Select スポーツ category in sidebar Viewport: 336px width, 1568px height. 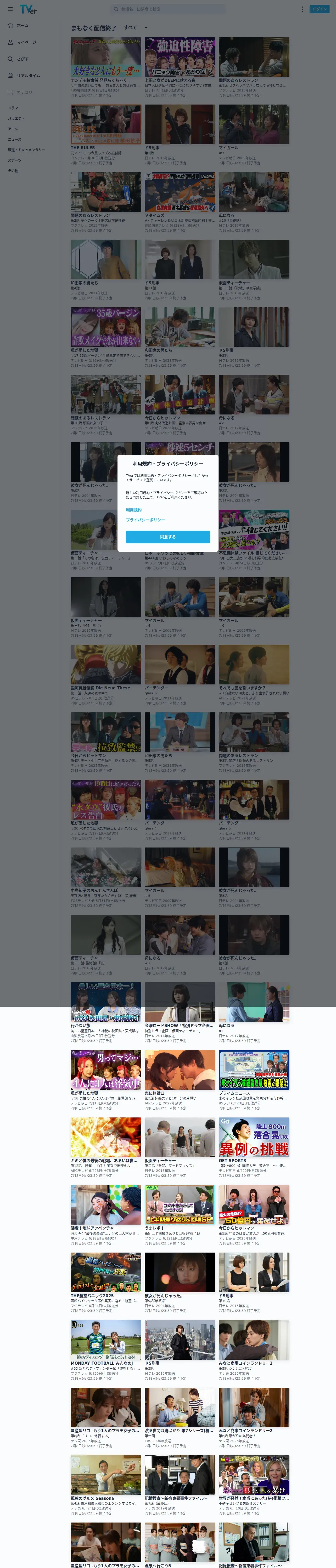14,160
